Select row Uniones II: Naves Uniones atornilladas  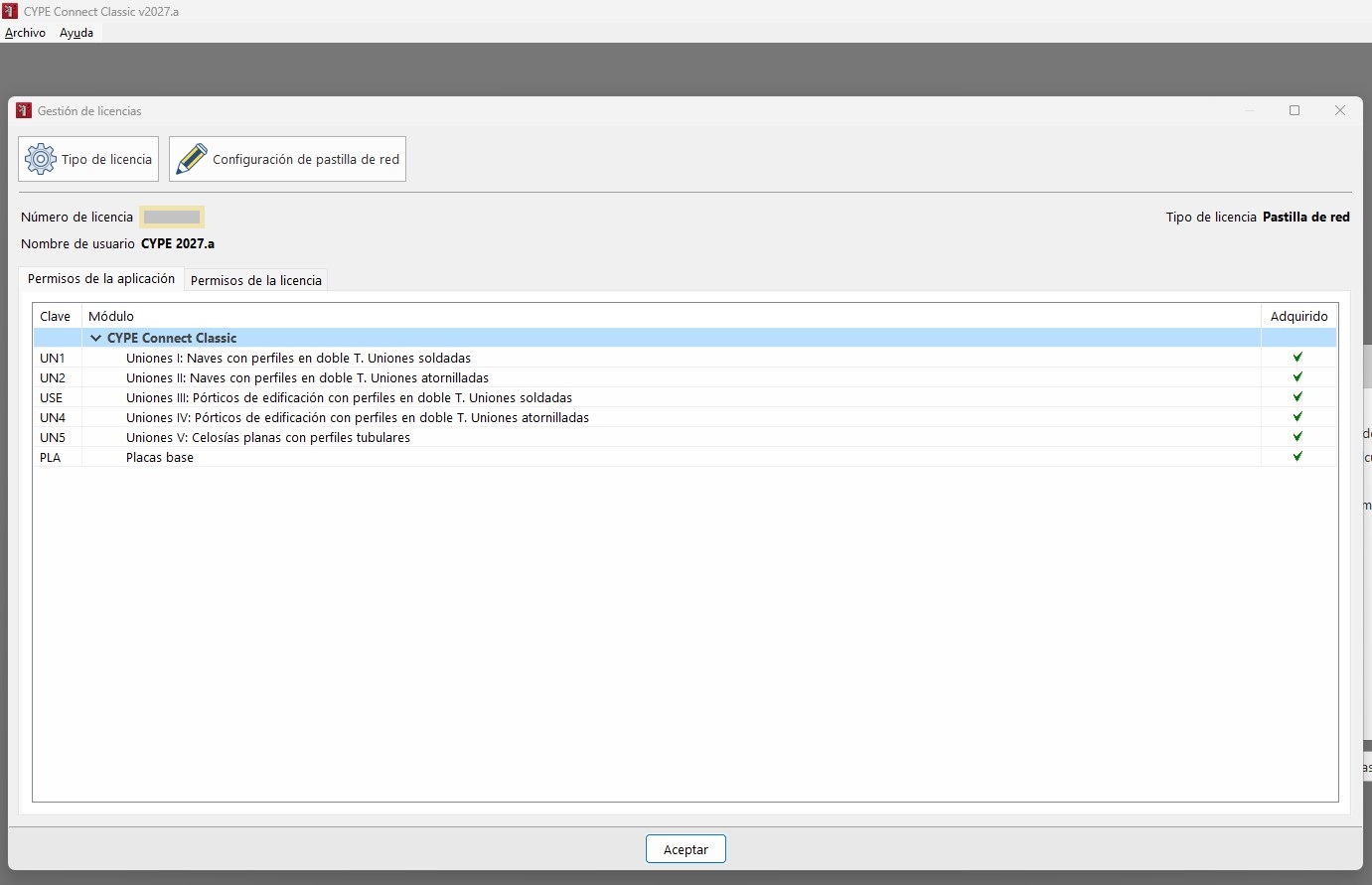tap(685, 377)
